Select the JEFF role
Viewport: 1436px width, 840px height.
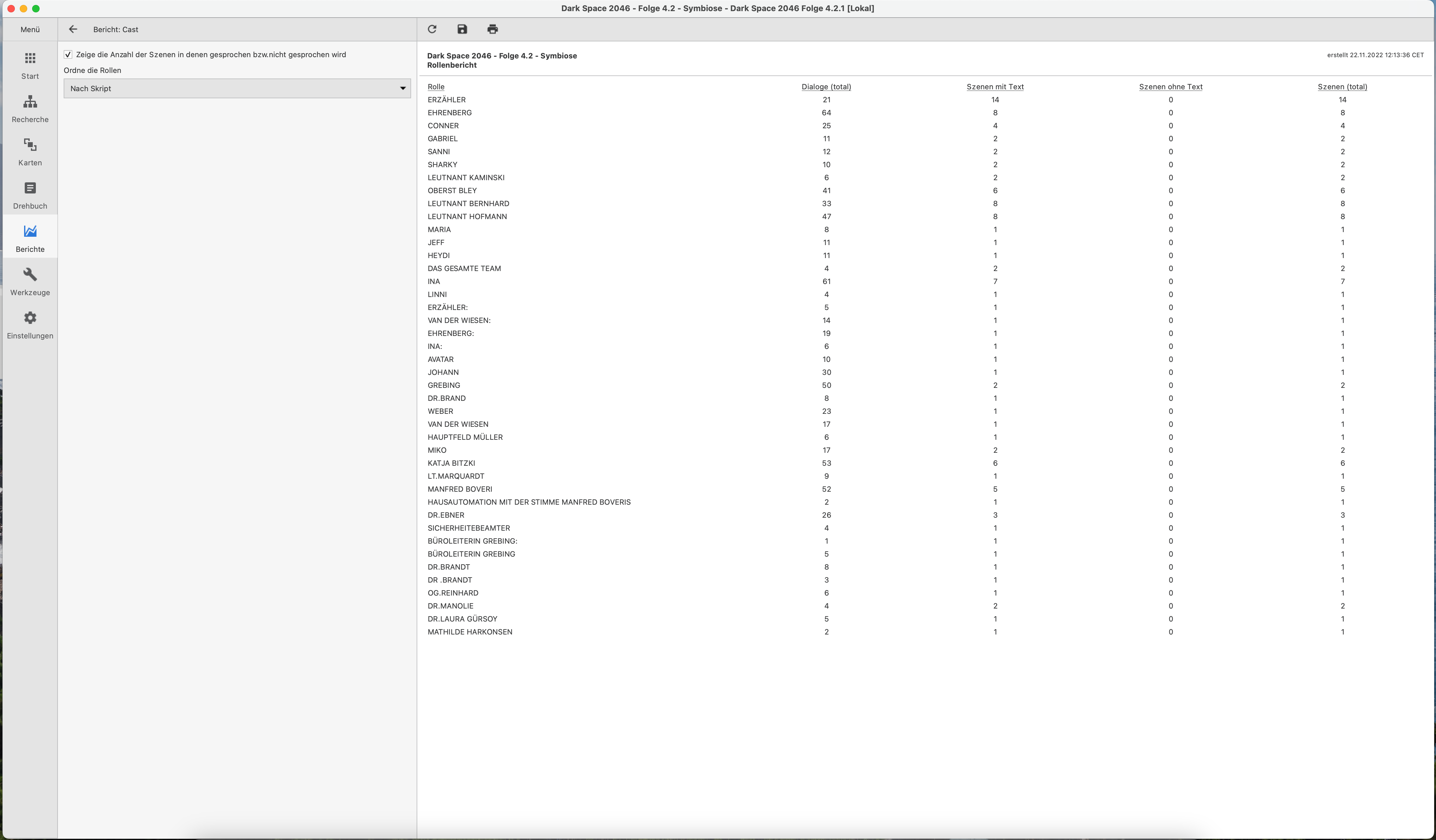[436, 243]
